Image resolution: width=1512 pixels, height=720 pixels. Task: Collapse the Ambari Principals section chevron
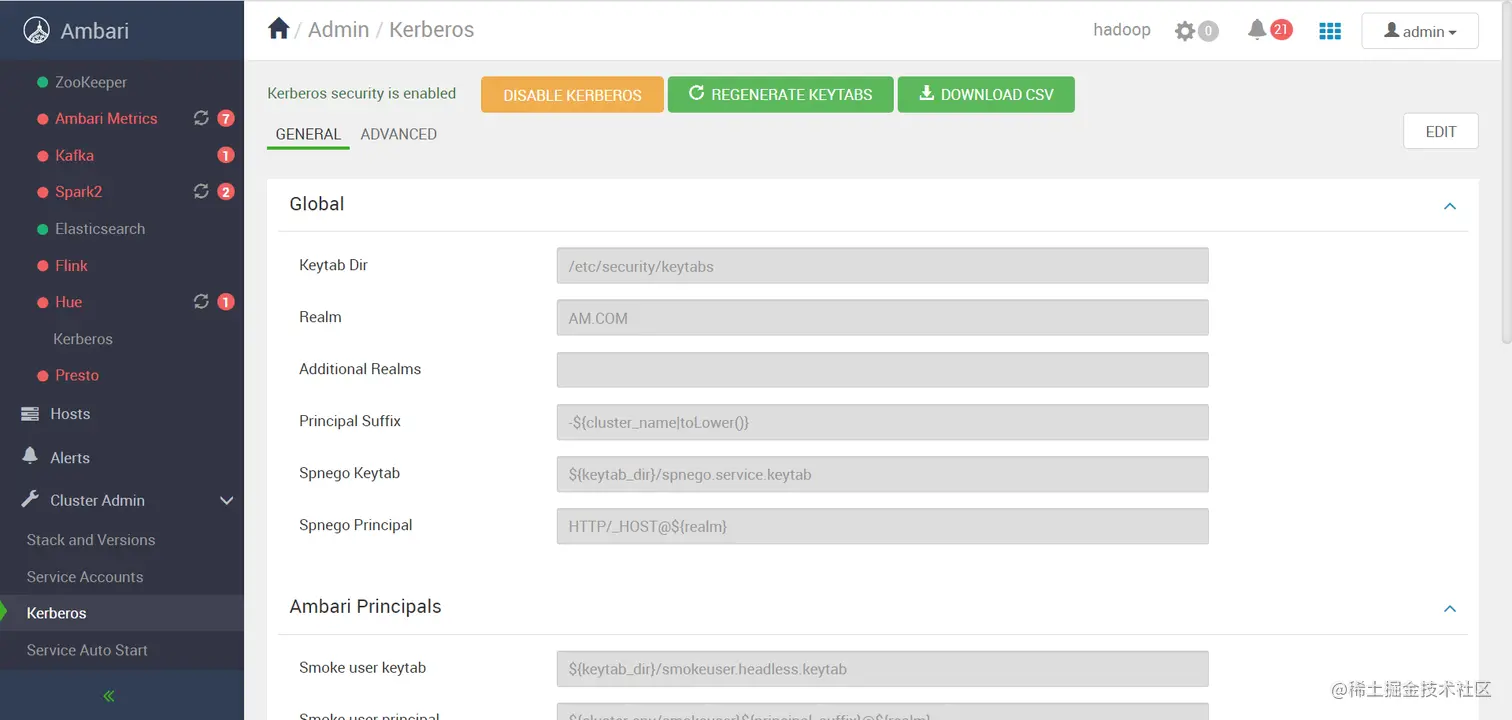point(1450,609)
